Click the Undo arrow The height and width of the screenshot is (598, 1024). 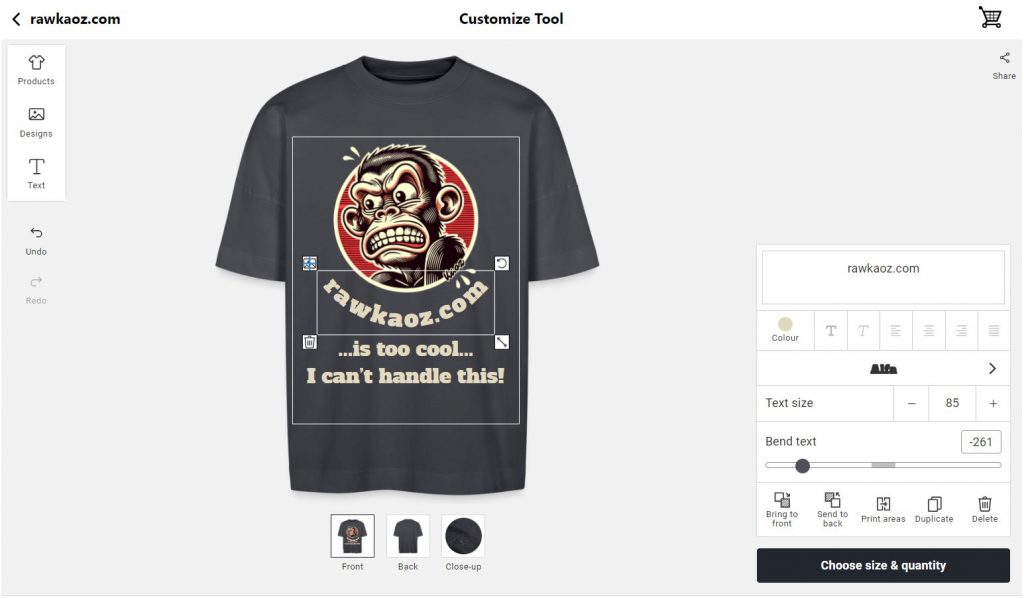tap(36, 240)
